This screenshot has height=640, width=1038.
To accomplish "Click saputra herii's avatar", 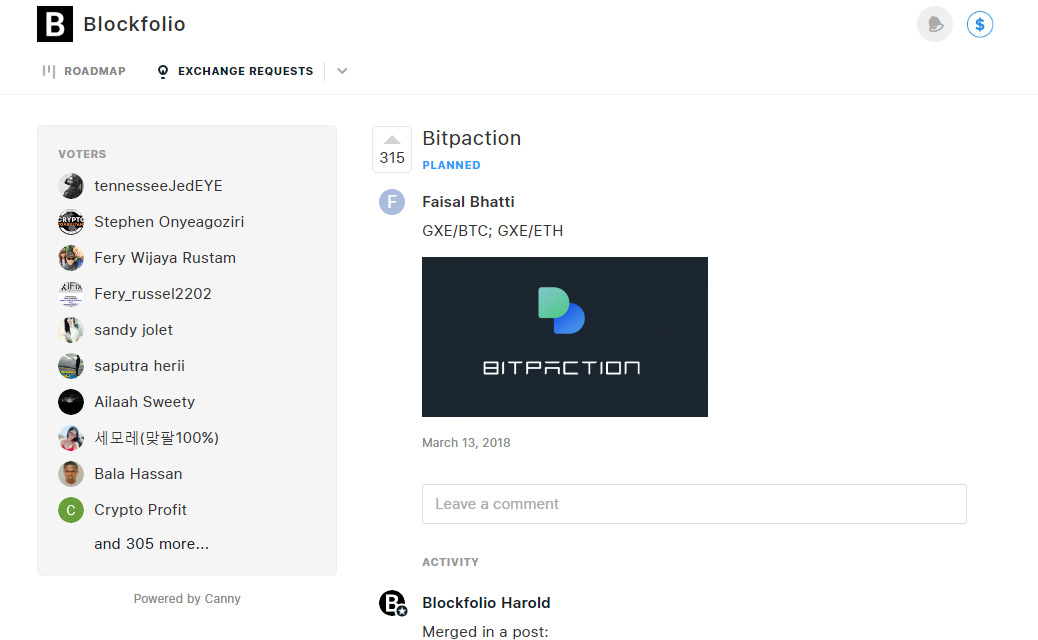I will click(x=71, y=366).
